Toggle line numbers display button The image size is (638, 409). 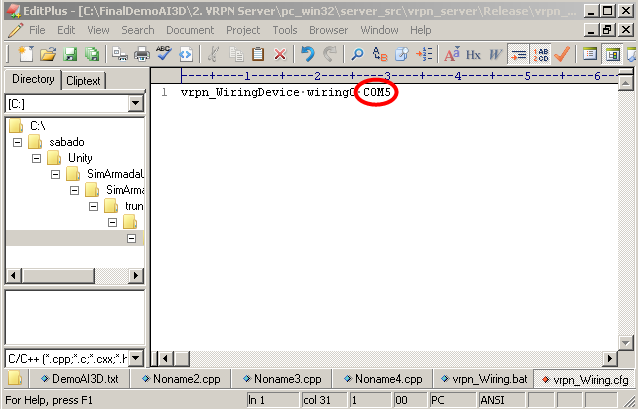541,54
